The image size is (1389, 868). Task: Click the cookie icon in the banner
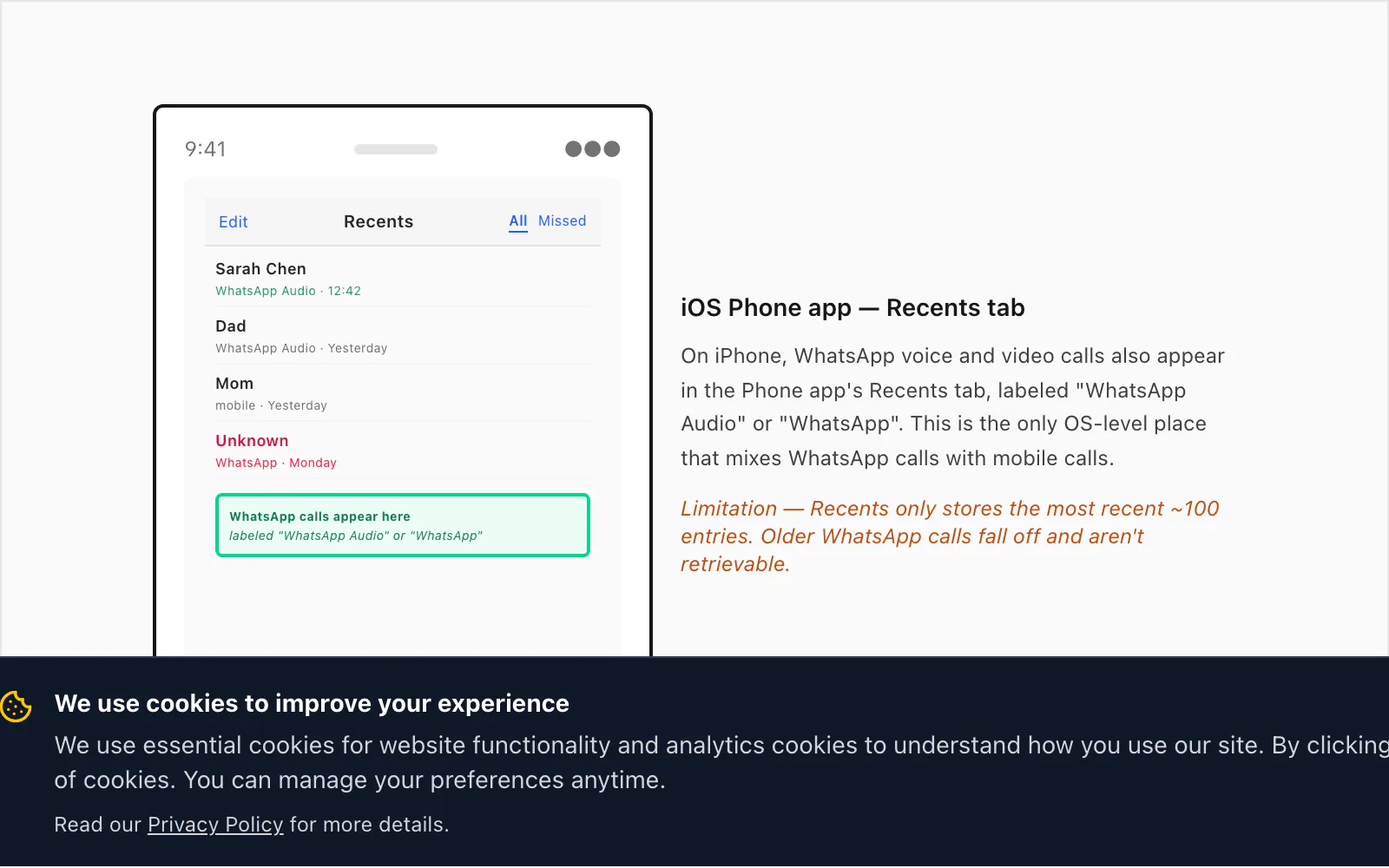pos(16,707)
